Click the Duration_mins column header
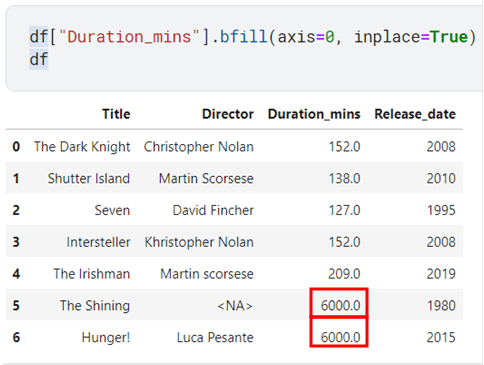The image size is (484, 365). click(314, 114)
